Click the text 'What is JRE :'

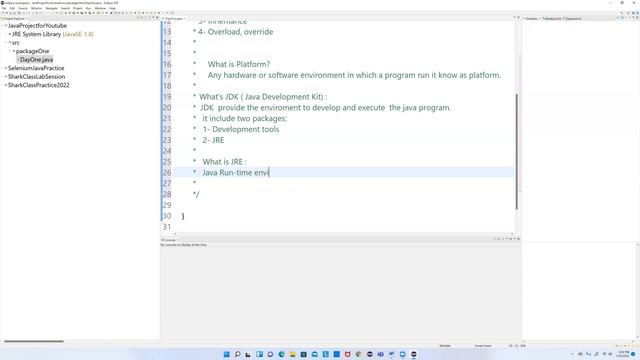pos(224,162)
